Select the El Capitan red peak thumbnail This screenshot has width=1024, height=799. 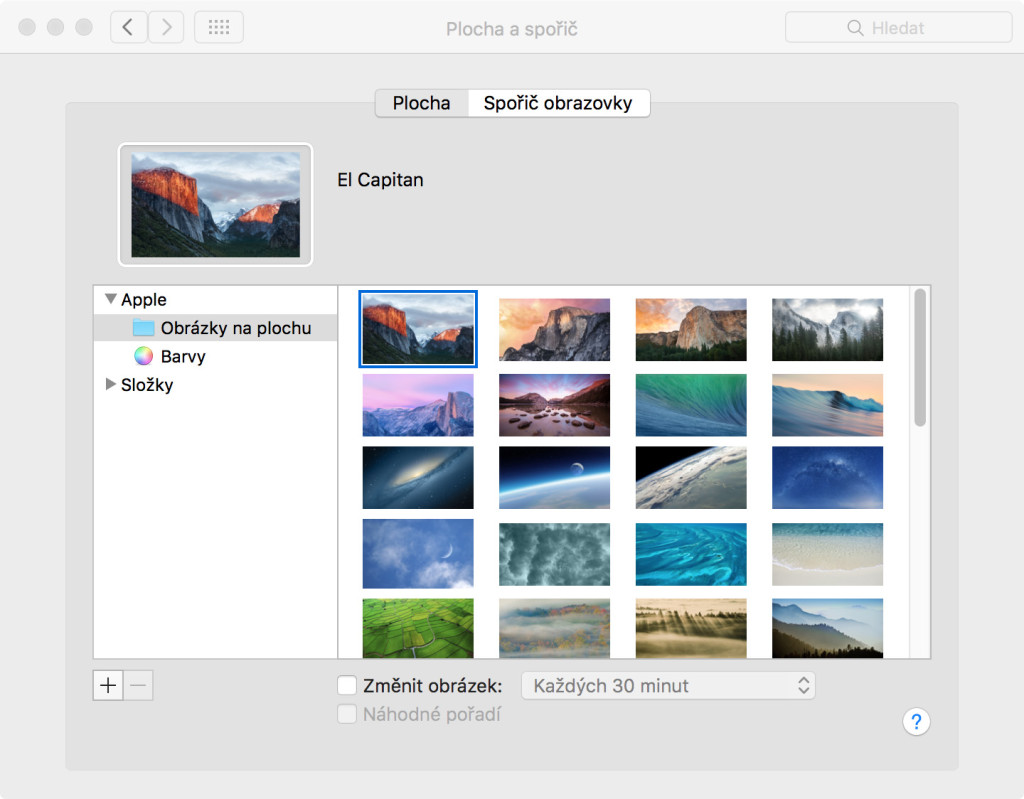(418, 329)
